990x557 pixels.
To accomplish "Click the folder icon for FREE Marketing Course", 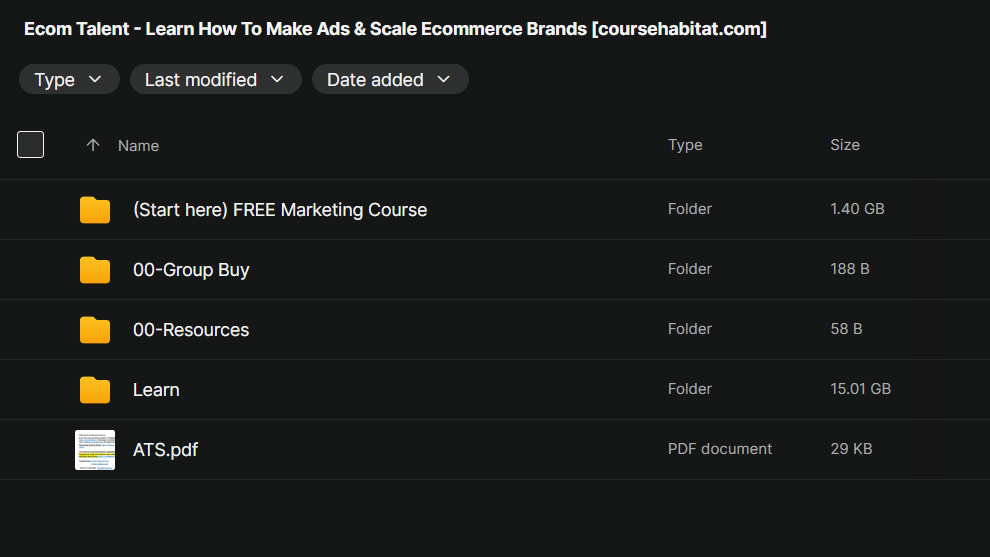I will pos(95,210).
